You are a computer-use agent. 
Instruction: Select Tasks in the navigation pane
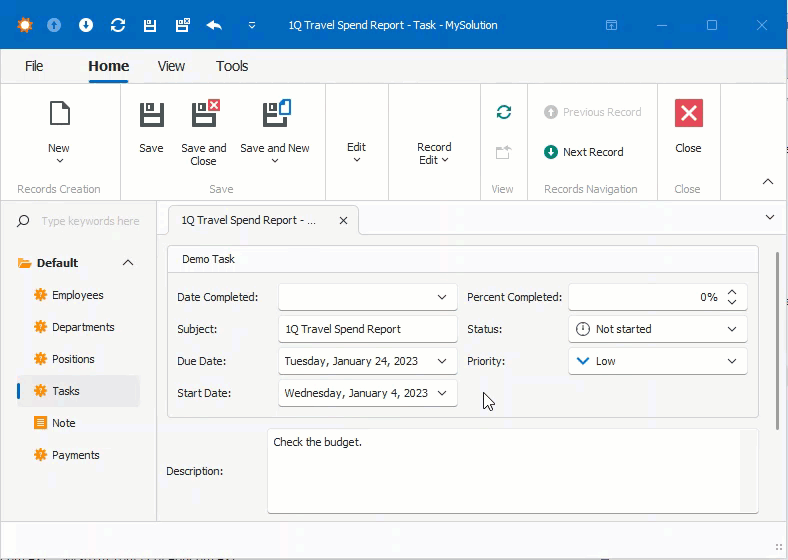pos(78,391)
